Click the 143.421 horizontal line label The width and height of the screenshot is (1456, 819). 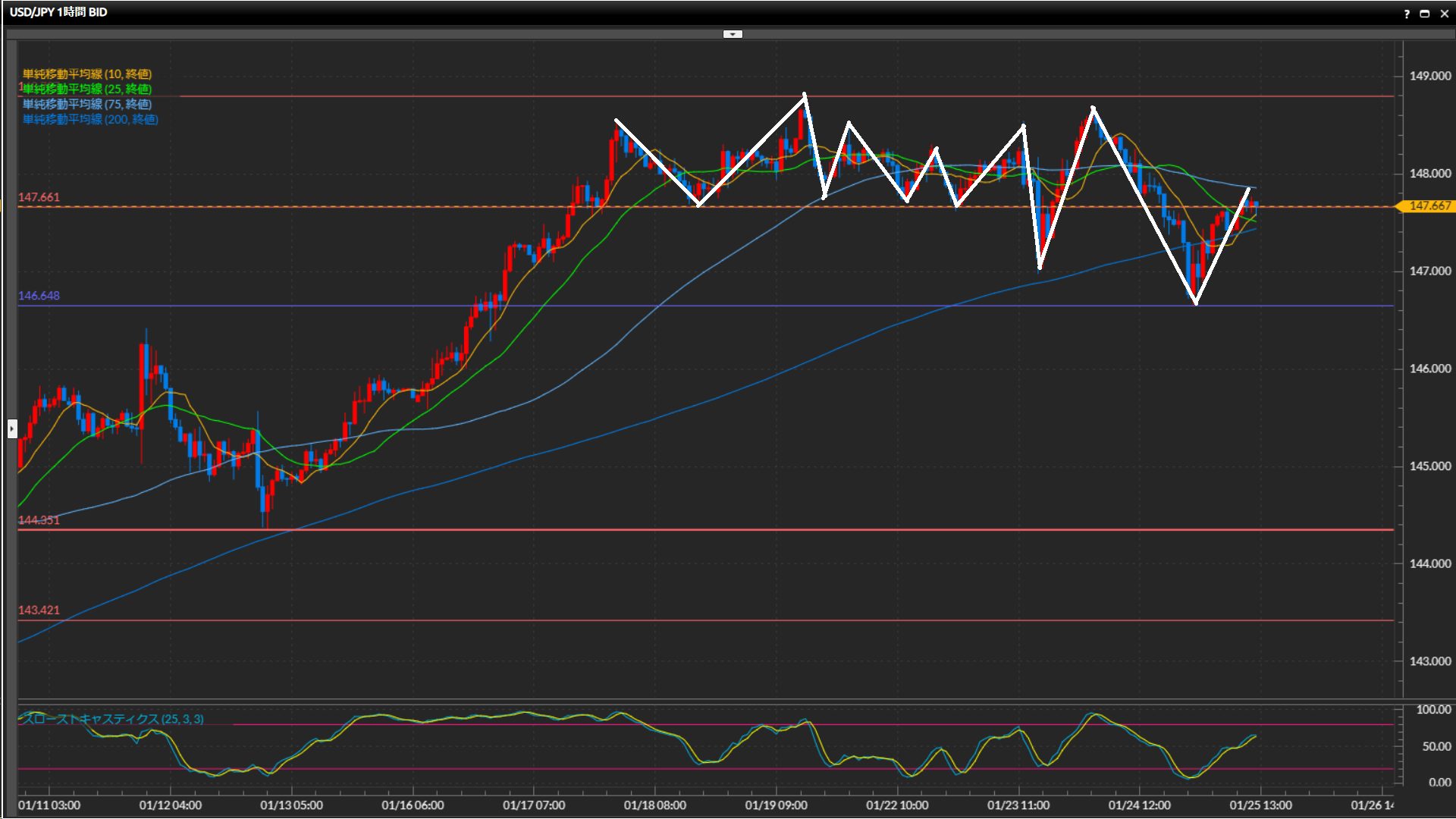39,610
